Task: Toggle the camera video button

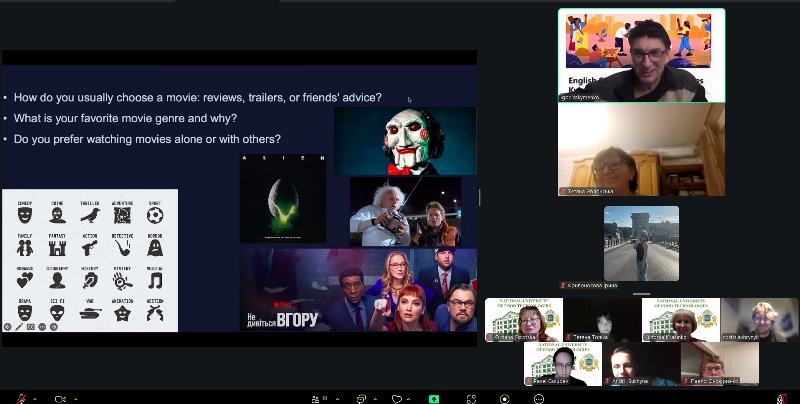Action: (x=60, y=398)
